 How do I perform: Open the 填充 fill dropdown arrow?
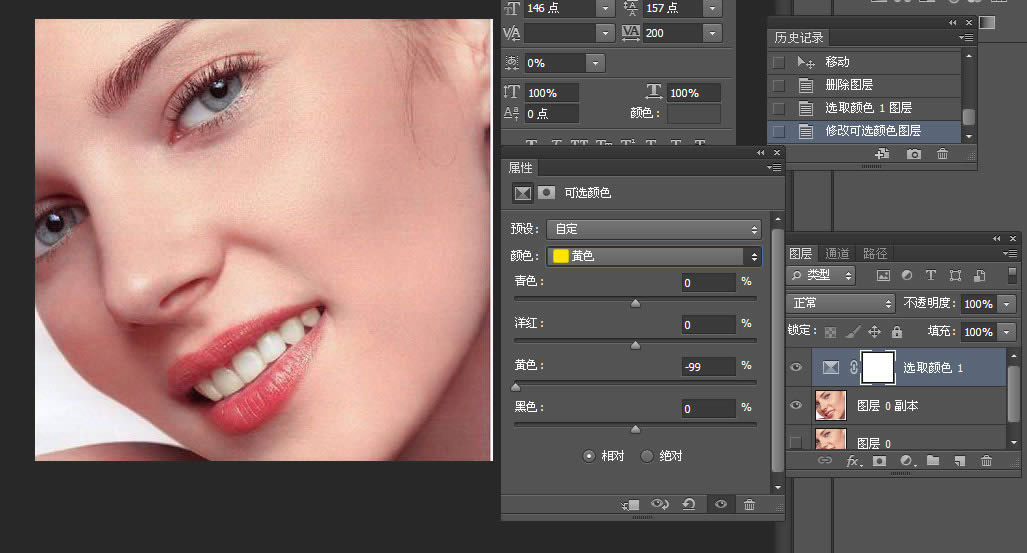coord(1007,332)
